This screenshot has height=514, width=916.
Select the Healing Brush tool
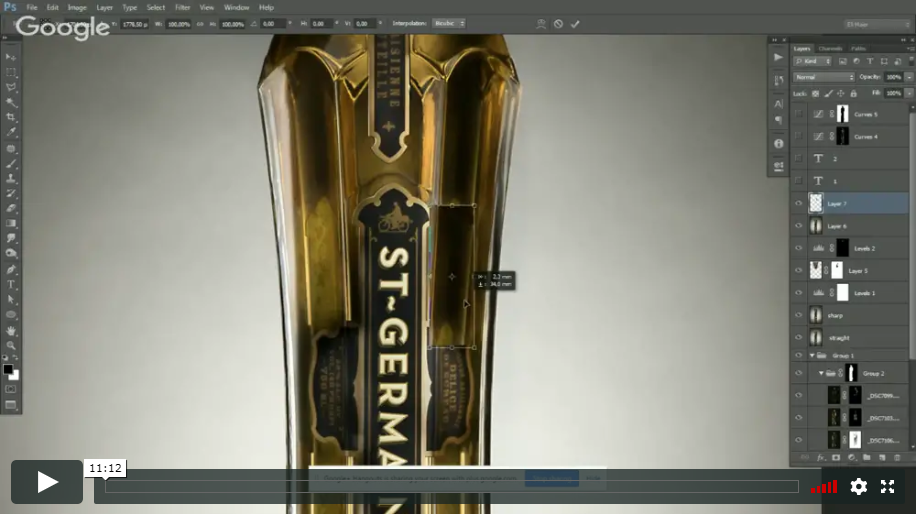(11, 148)
